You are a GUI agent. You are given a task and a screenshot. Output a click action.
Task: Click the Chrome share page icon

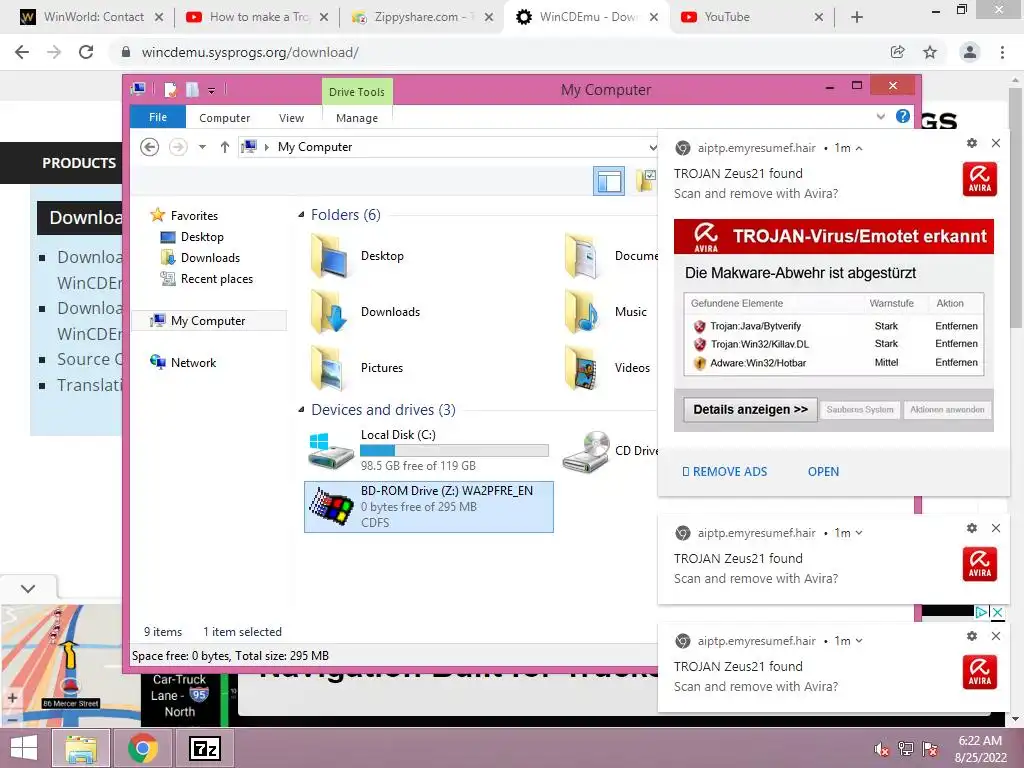pos(898,52)
